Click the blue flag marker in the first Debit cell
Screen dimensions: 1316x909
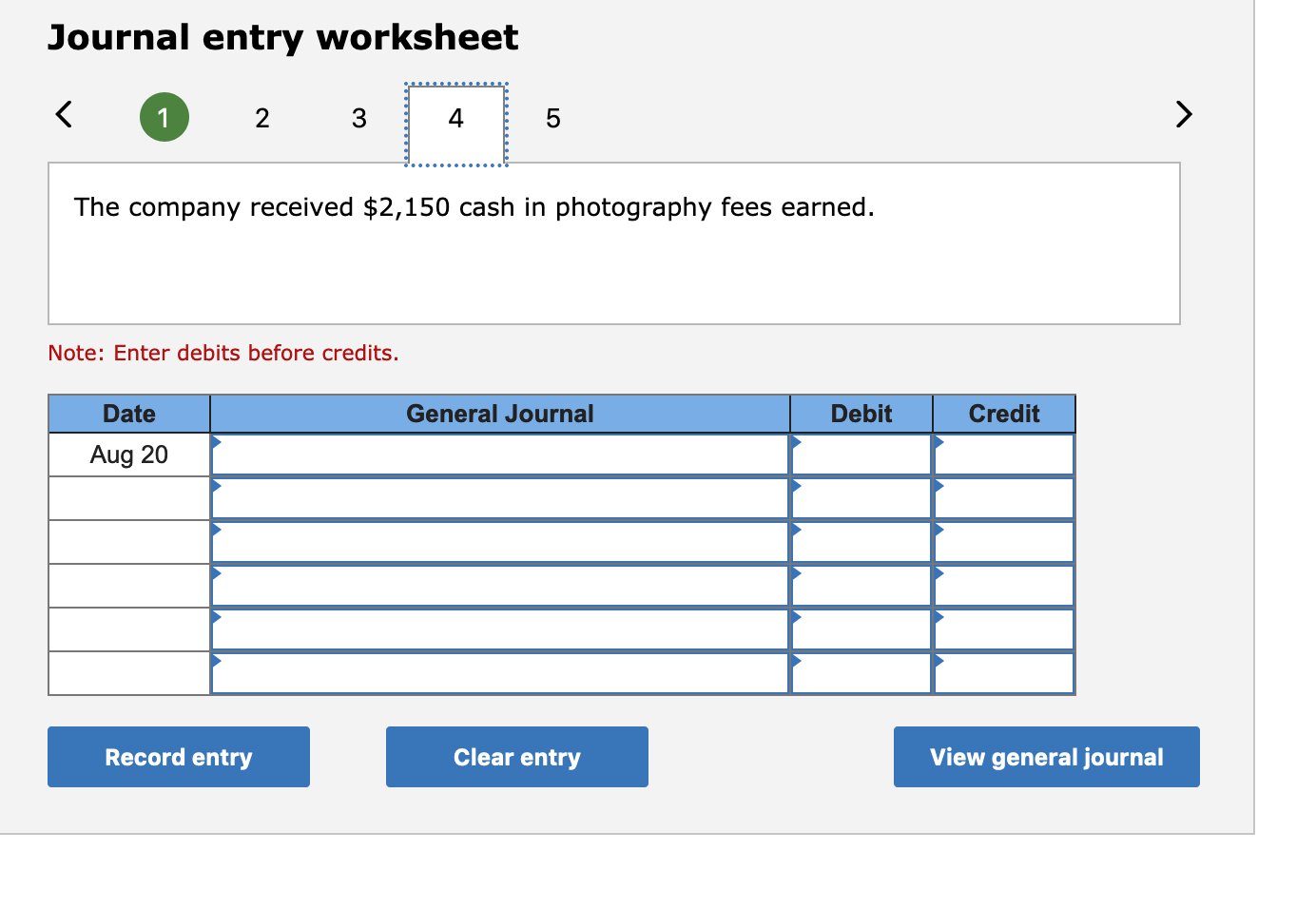[797, 442]
